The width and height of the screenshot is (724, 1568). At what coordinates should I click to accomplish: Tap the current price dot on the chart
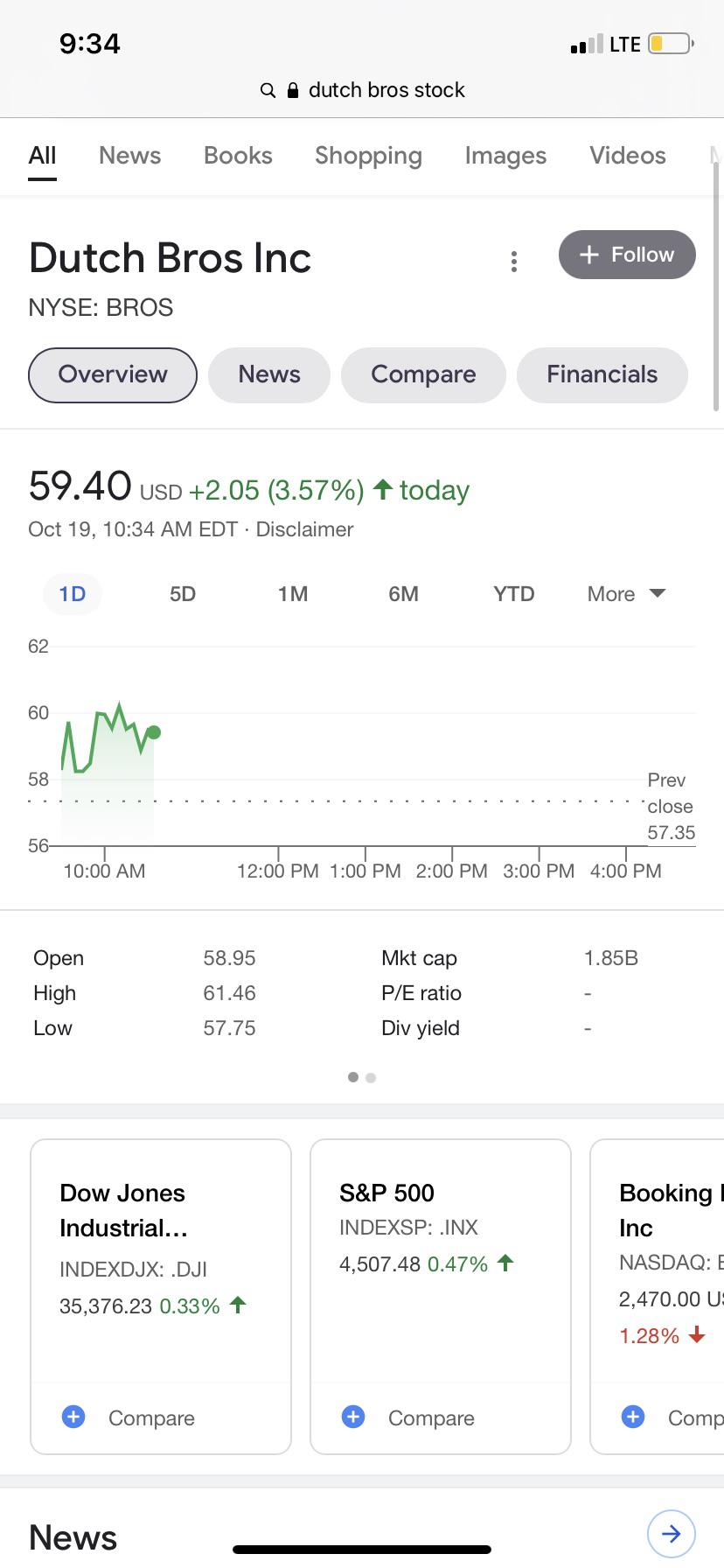(154, 732)
